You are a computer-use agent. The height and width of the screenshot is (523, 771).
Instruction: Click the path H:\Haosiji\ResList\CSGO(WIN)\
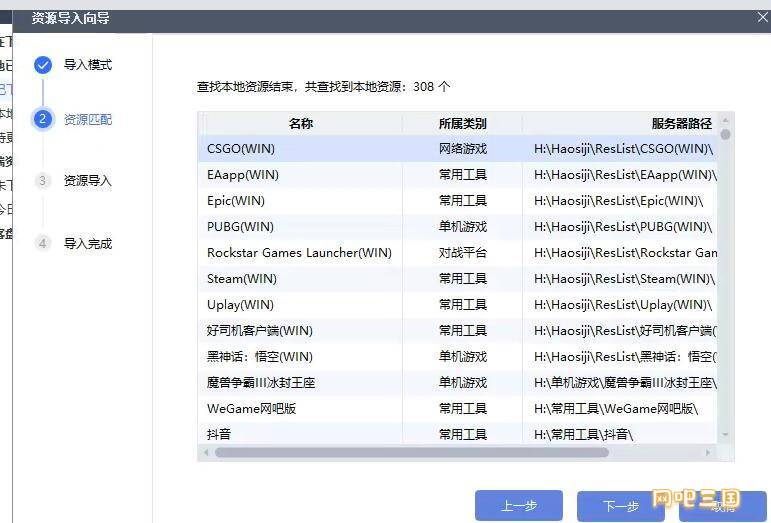(x=623, y=148)
